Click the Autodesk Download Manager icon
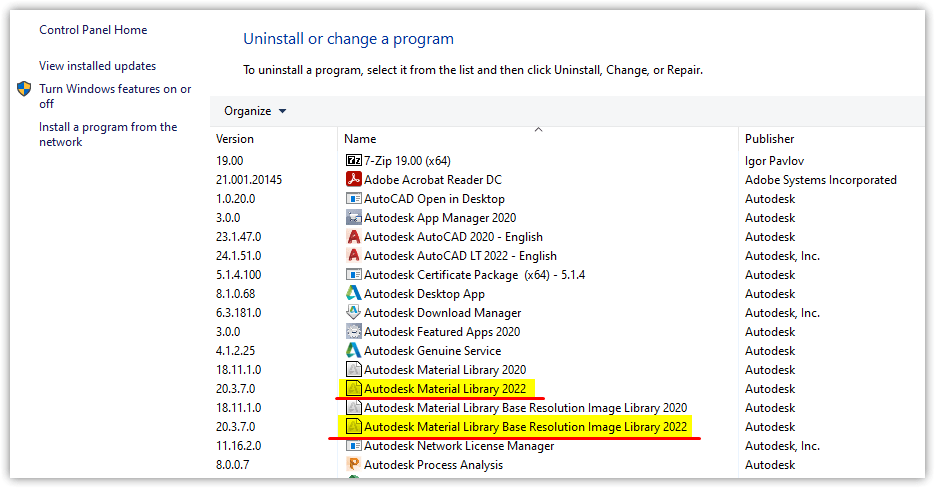 (354, 312)
